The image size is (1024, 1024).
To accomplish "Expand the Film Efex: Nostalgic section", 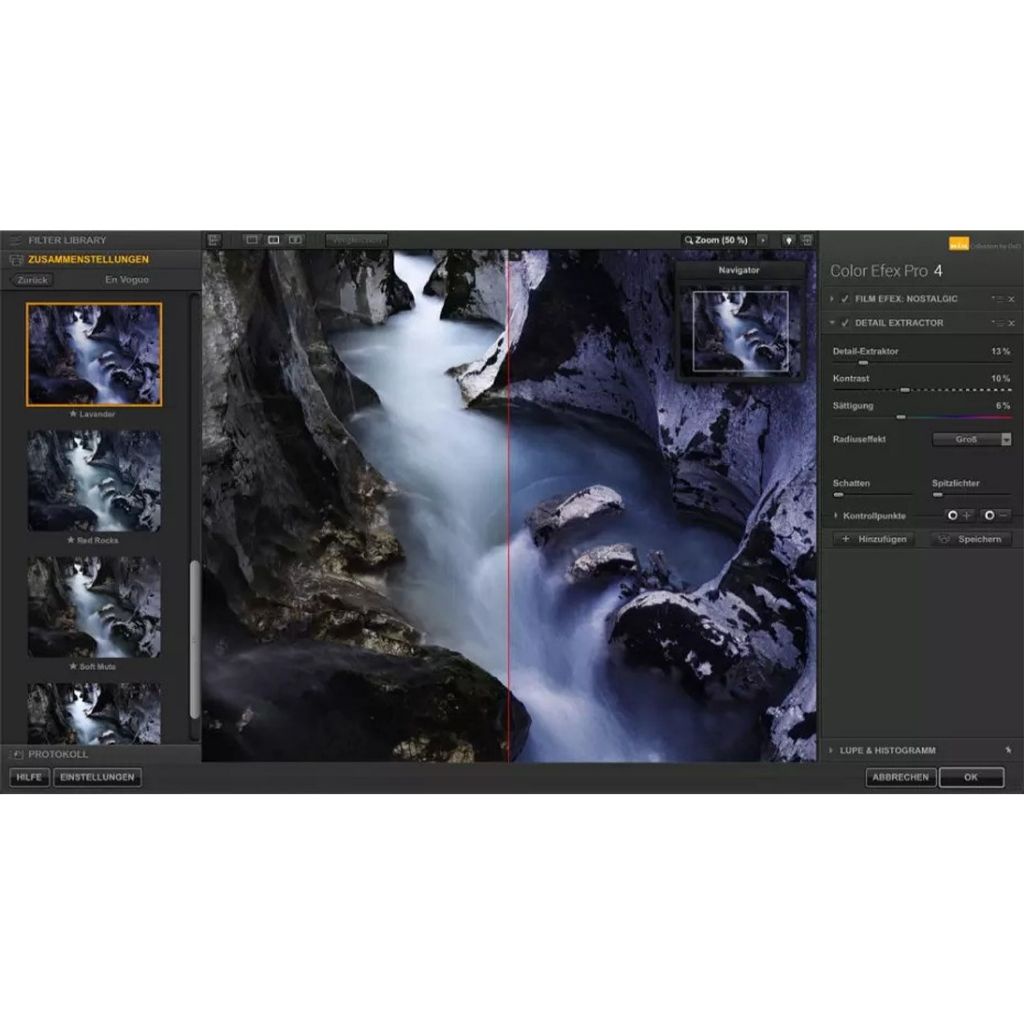I will [832, 299].
